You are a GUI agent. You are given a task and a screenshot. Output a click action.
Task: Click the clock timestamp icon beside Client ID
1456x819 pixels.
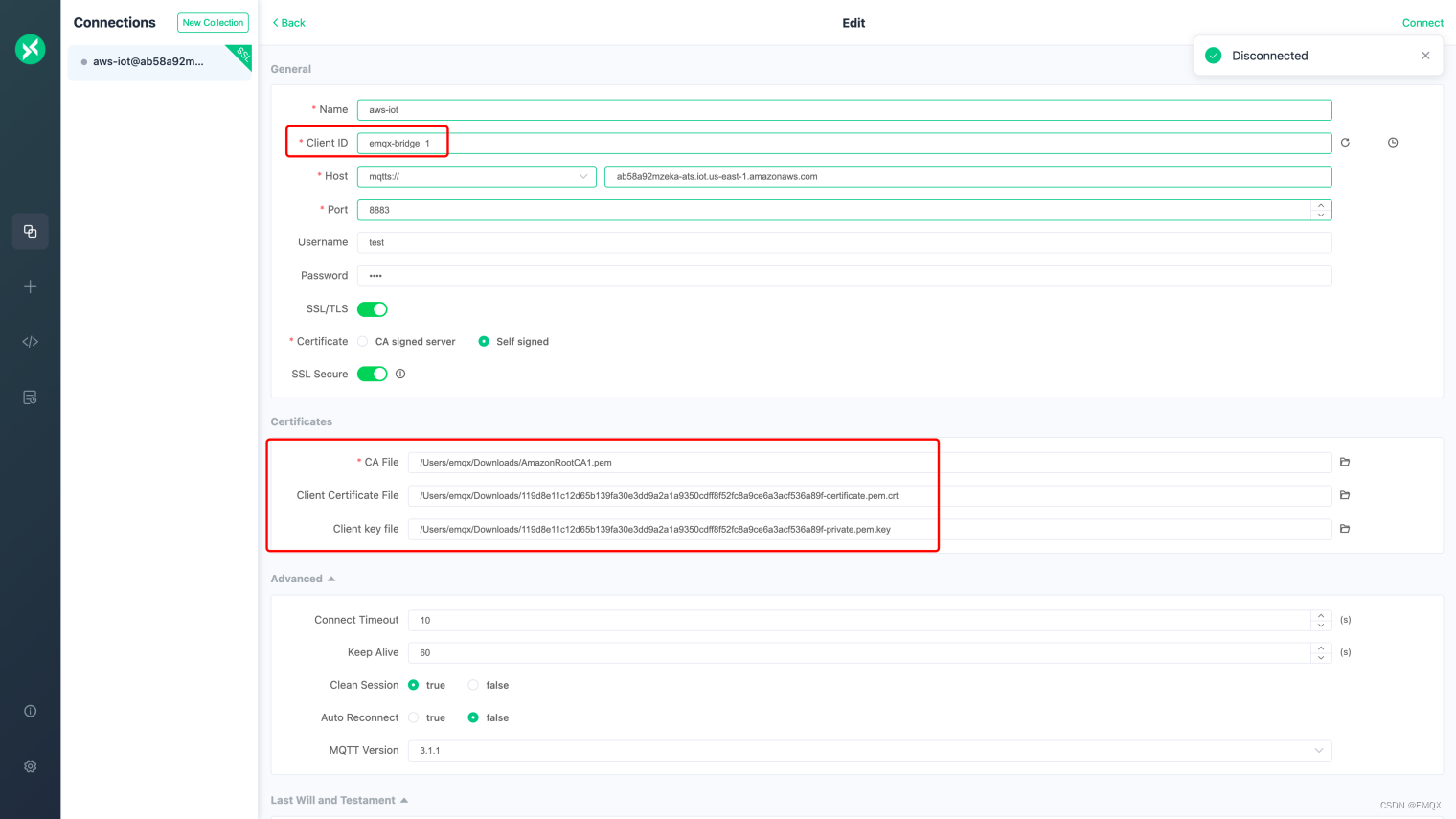pyautogui.click(x=1393, y=143)
